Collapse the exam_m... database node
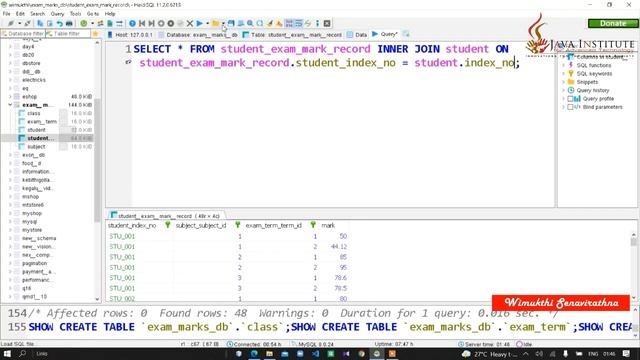 [x=10, y=105]
